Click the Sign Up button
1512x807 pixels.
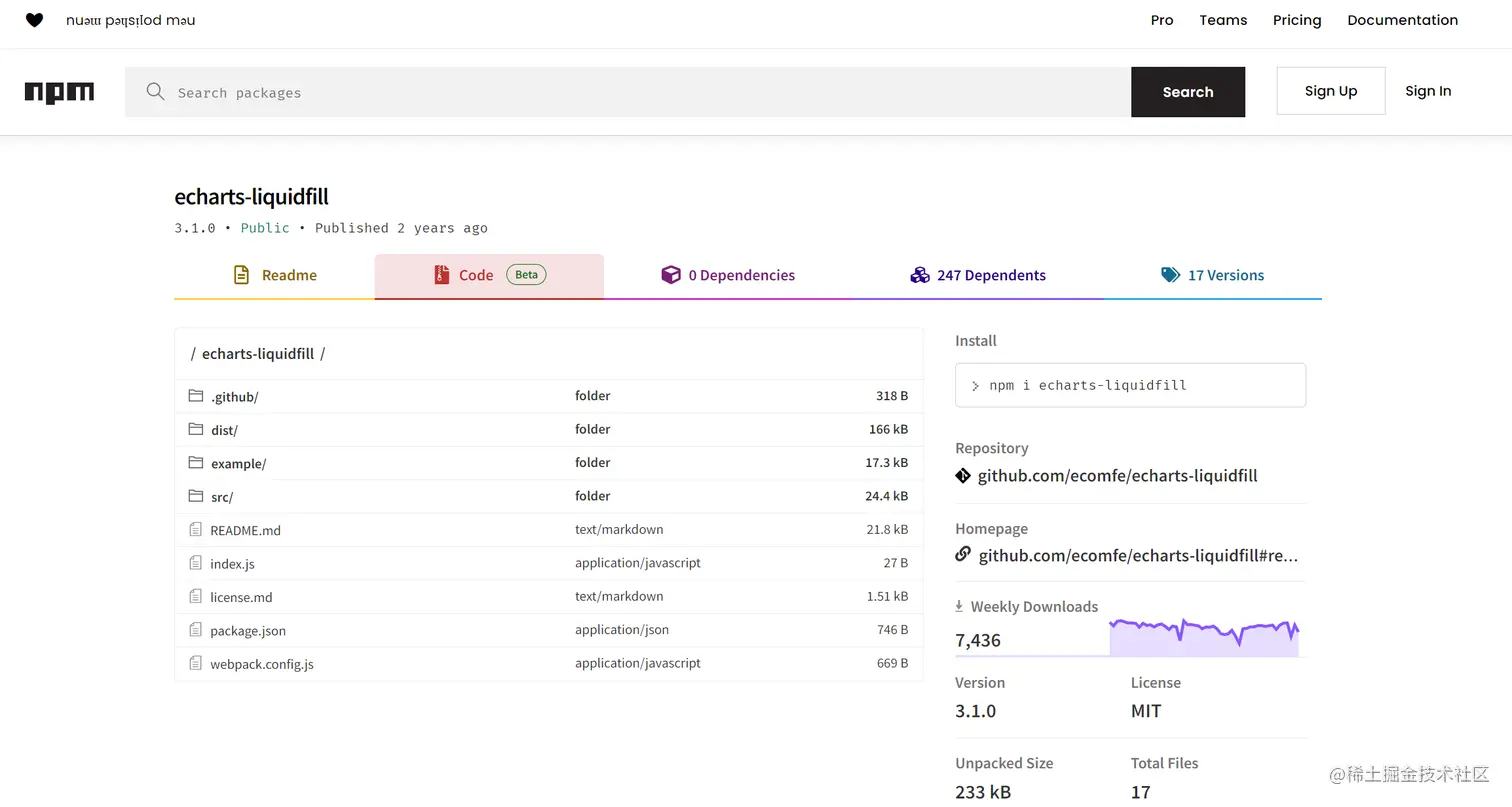[1331, 91]
